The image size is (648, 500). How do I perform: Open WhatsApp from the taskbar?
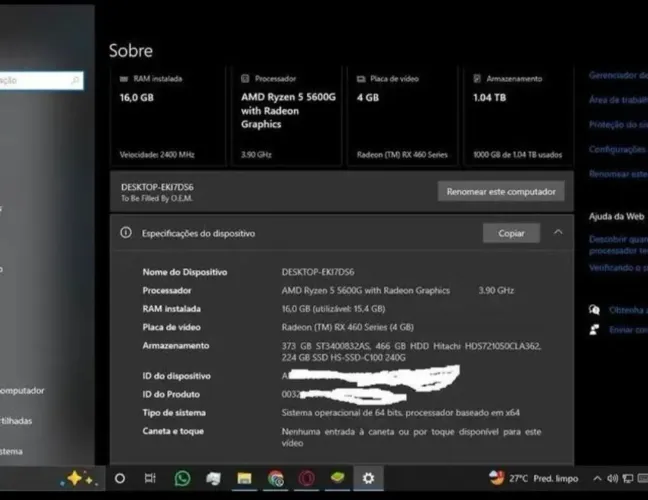(182, 478)
